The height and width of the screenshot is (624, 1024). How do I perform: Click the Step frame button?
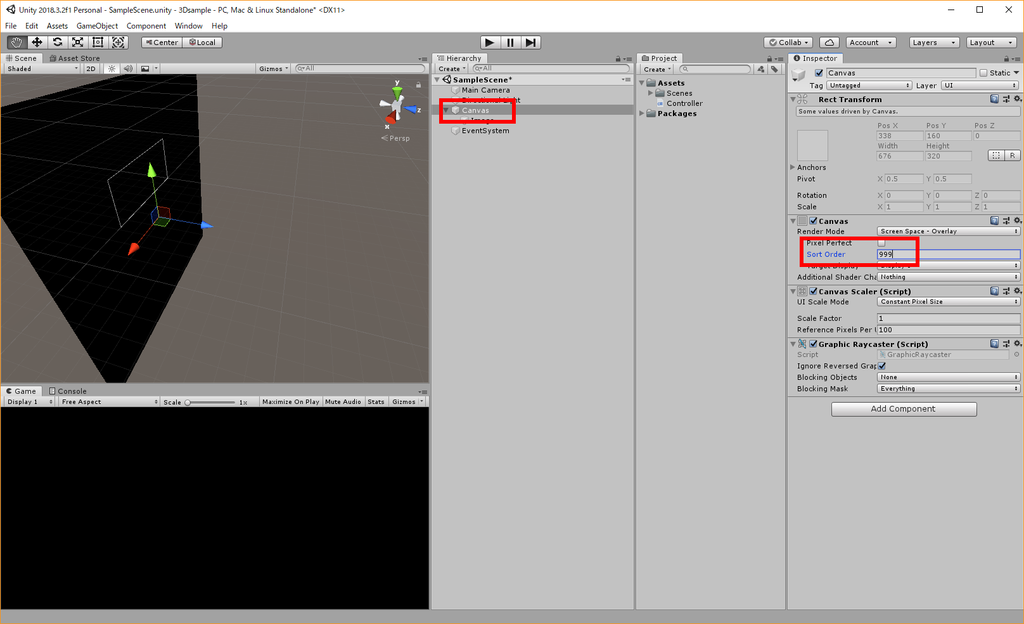pyautogui.click(x=530, y=42)
